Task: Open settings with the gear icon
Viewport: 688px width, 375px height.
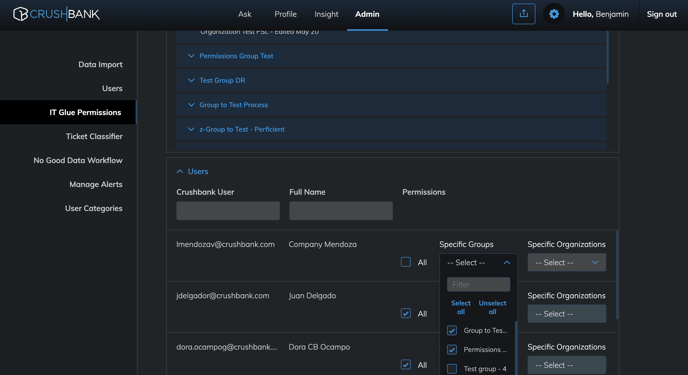Action: click(x=554, y=14)
